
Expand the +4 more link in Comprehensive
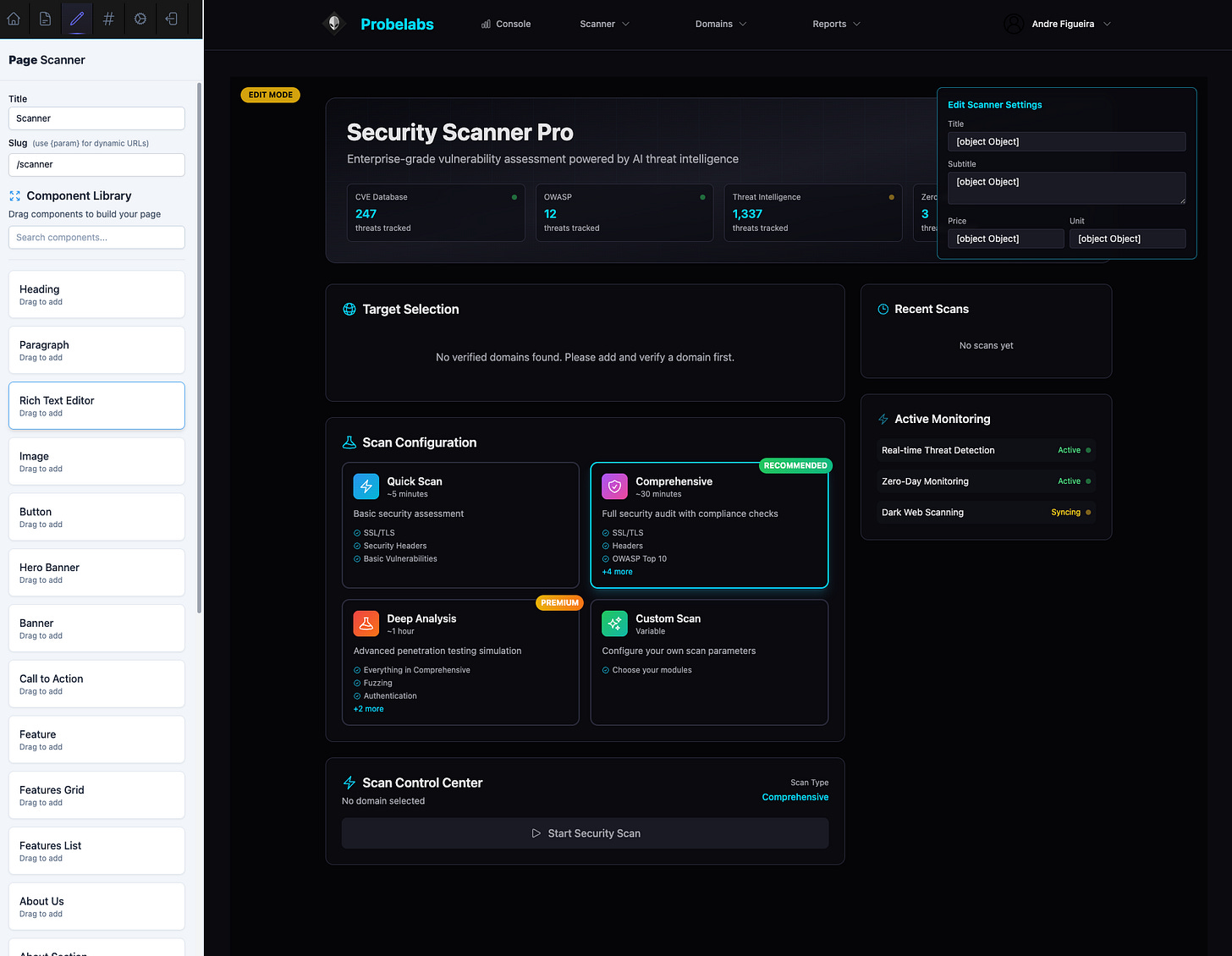coord(618,572)
